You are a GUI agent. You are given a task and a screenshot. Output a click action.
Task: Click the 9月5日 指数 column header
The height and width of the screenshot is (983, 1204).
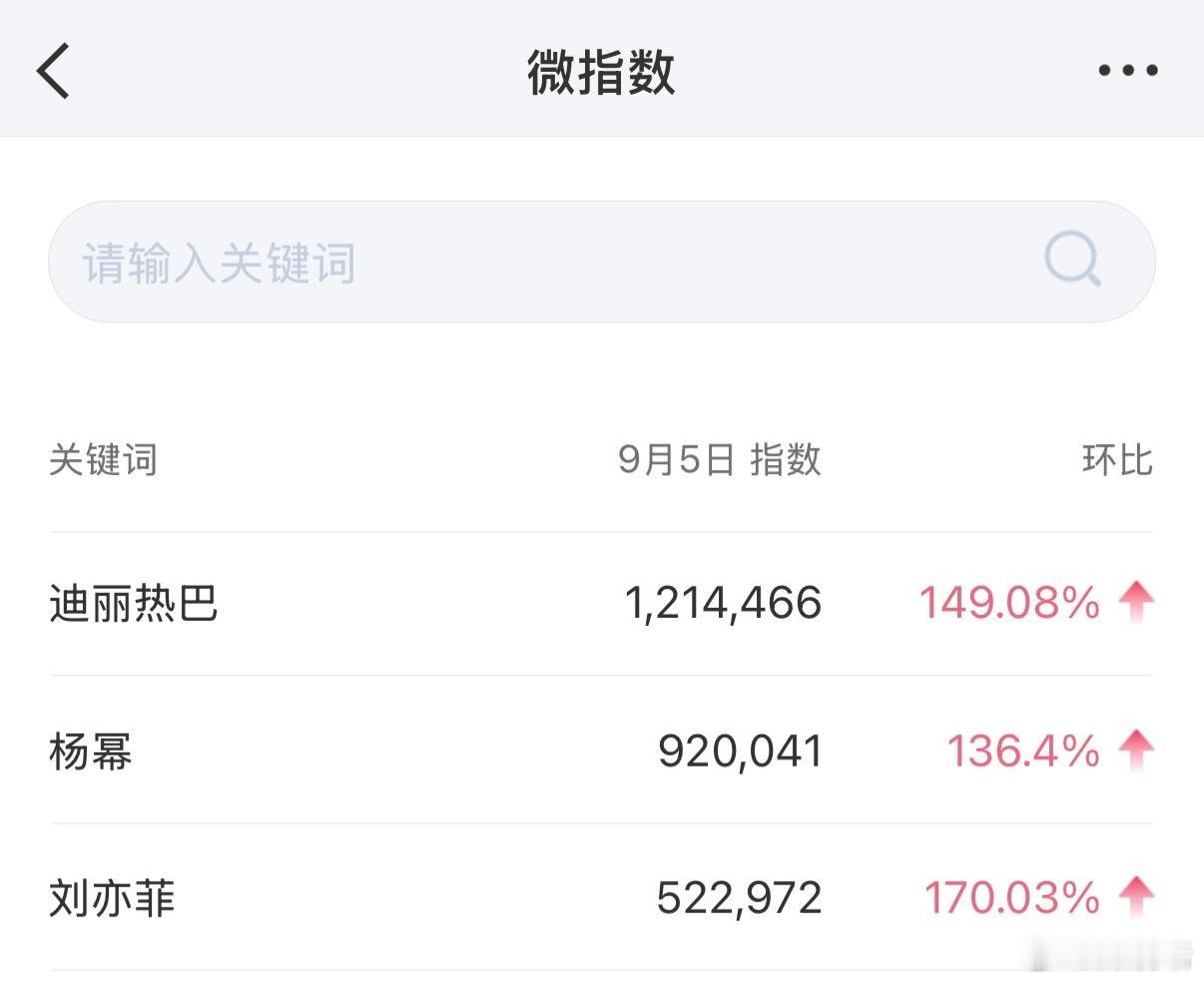[720, 460]
